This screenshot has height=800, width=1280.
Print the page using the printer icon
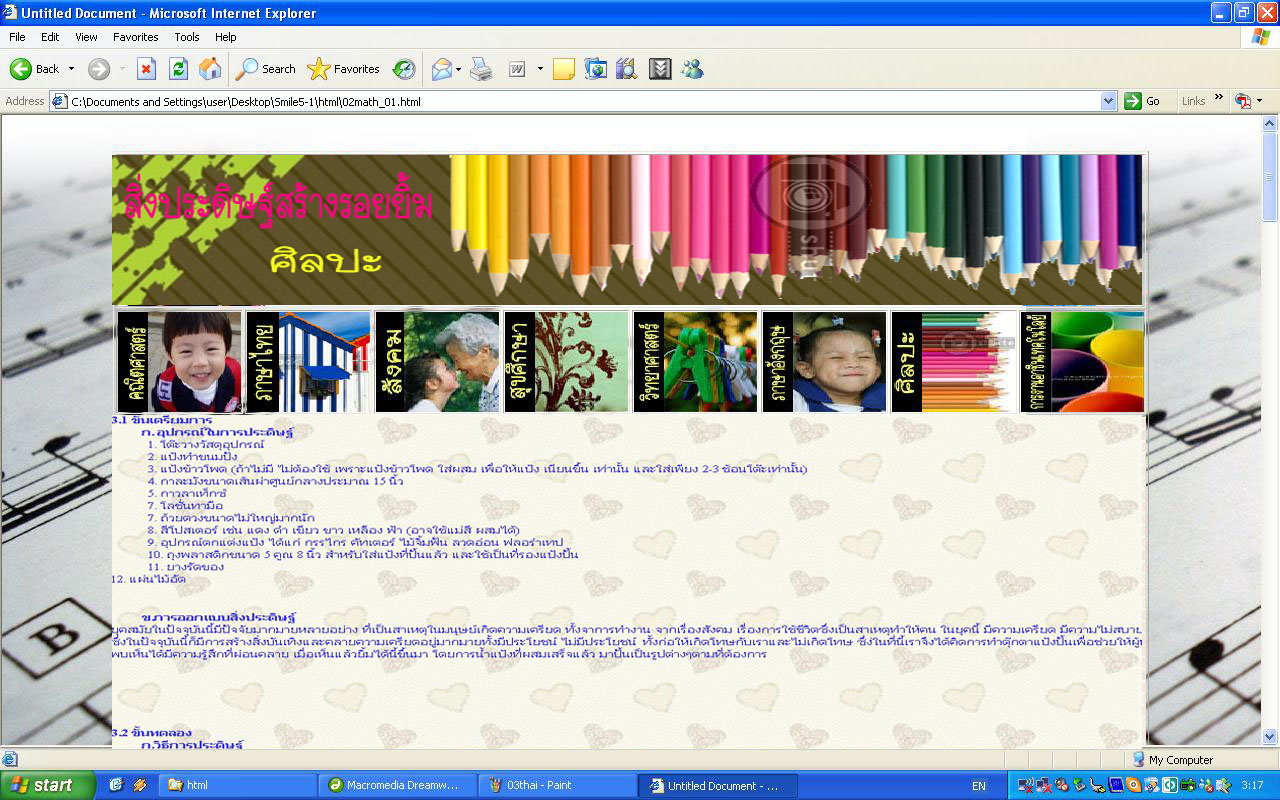(x=482, y=69)
